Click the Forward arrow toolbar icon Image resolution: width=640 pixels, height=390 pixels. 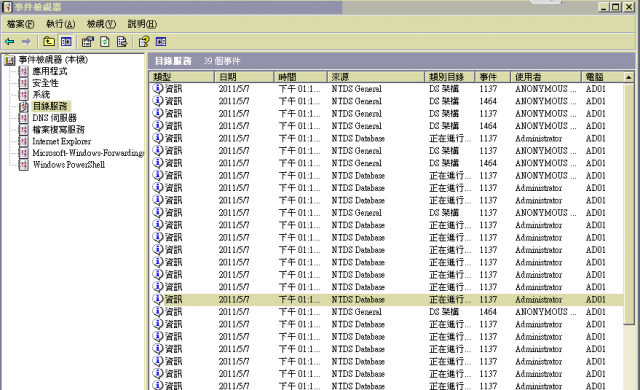pos(26,42)
